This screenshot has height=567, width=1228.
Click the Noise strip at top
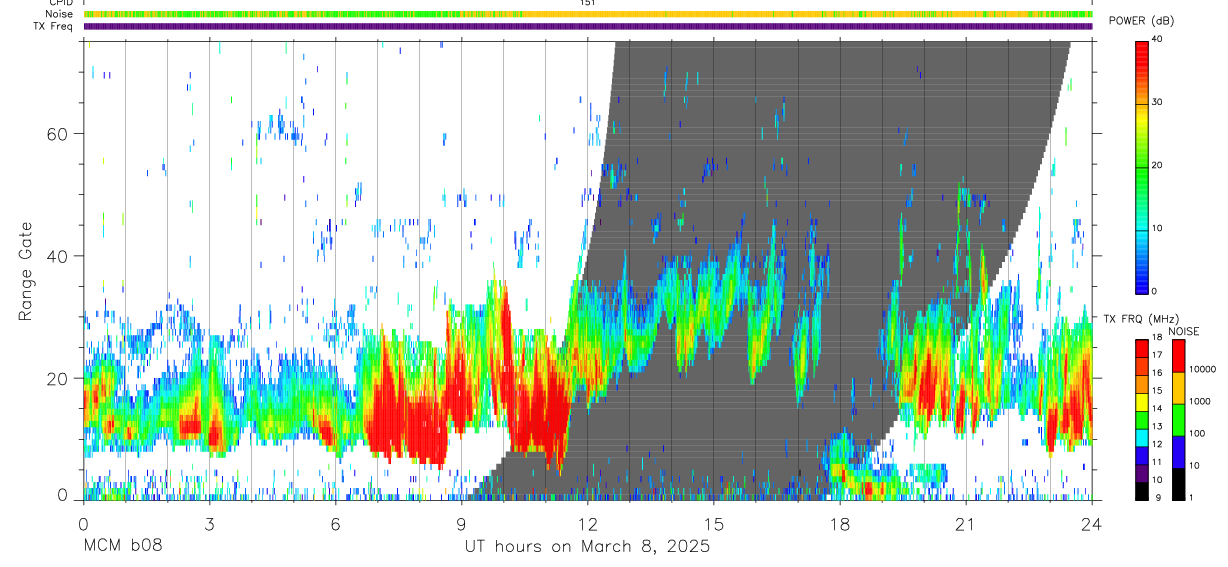[x=588, y=14]
